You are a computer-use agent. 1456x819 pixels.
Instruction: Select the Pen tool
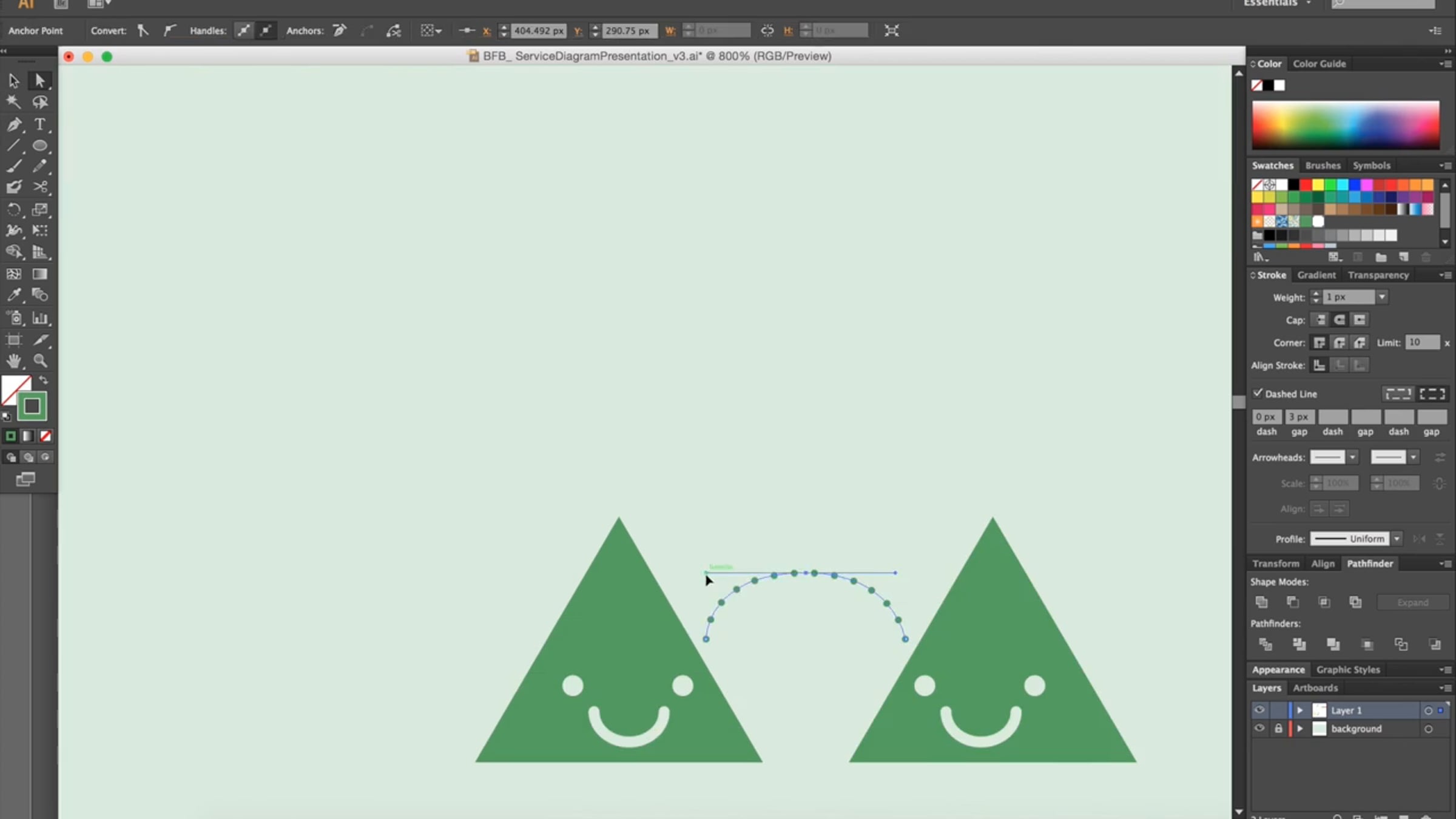14,125
